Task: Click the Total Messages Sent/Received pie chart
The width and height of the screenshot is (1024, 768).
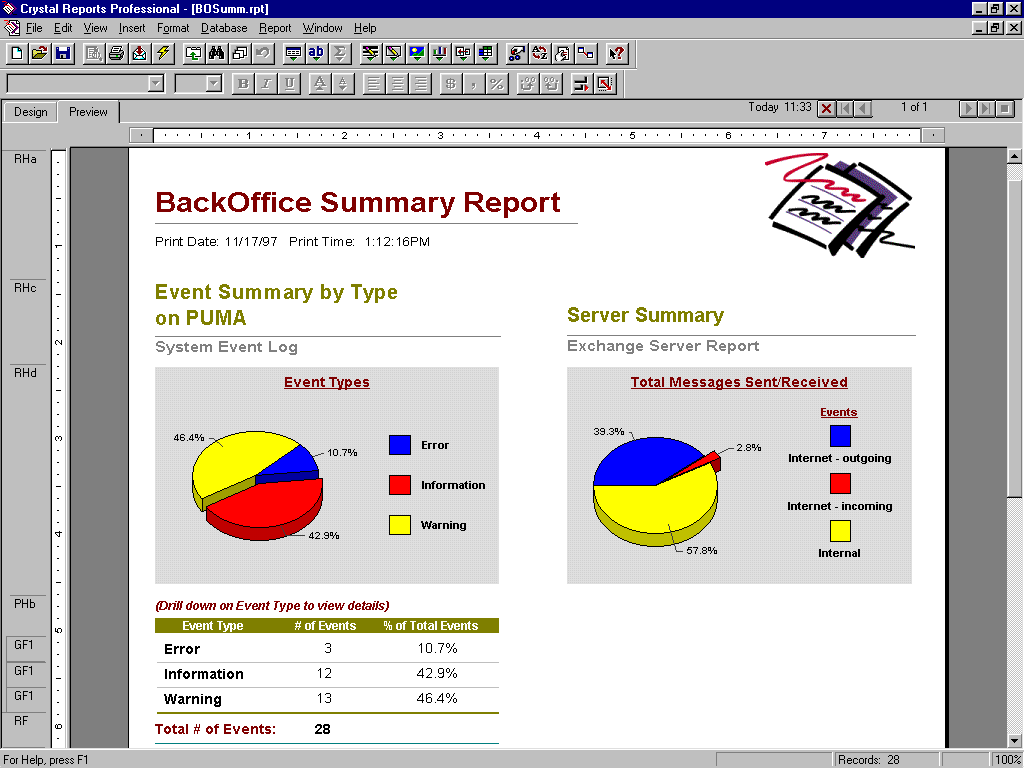Action: click(x=657, y=491)
